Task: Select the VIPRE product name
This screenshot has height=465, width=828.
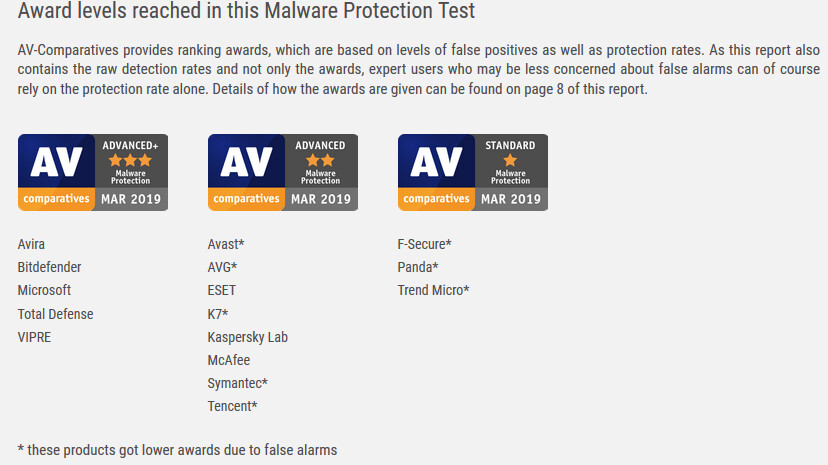Action: pyautogui.click(x=34, y=337)
